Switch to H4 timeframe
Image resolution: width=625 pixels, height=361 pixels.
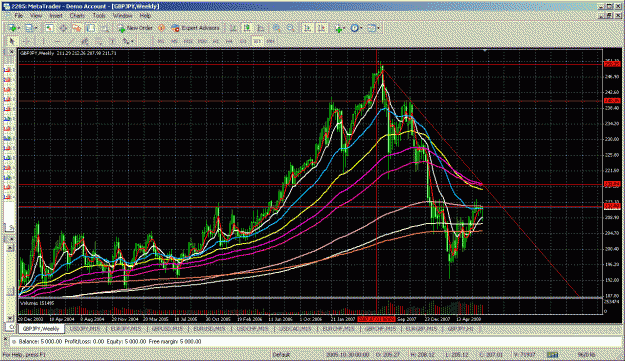[x=229, y=41]
